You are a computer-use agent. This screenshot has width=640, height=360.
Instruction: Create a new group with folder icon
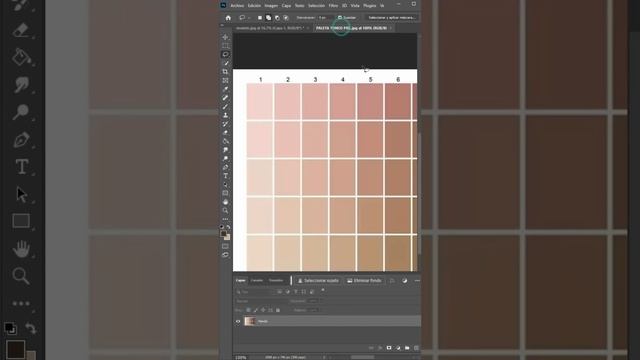[407, 348]
